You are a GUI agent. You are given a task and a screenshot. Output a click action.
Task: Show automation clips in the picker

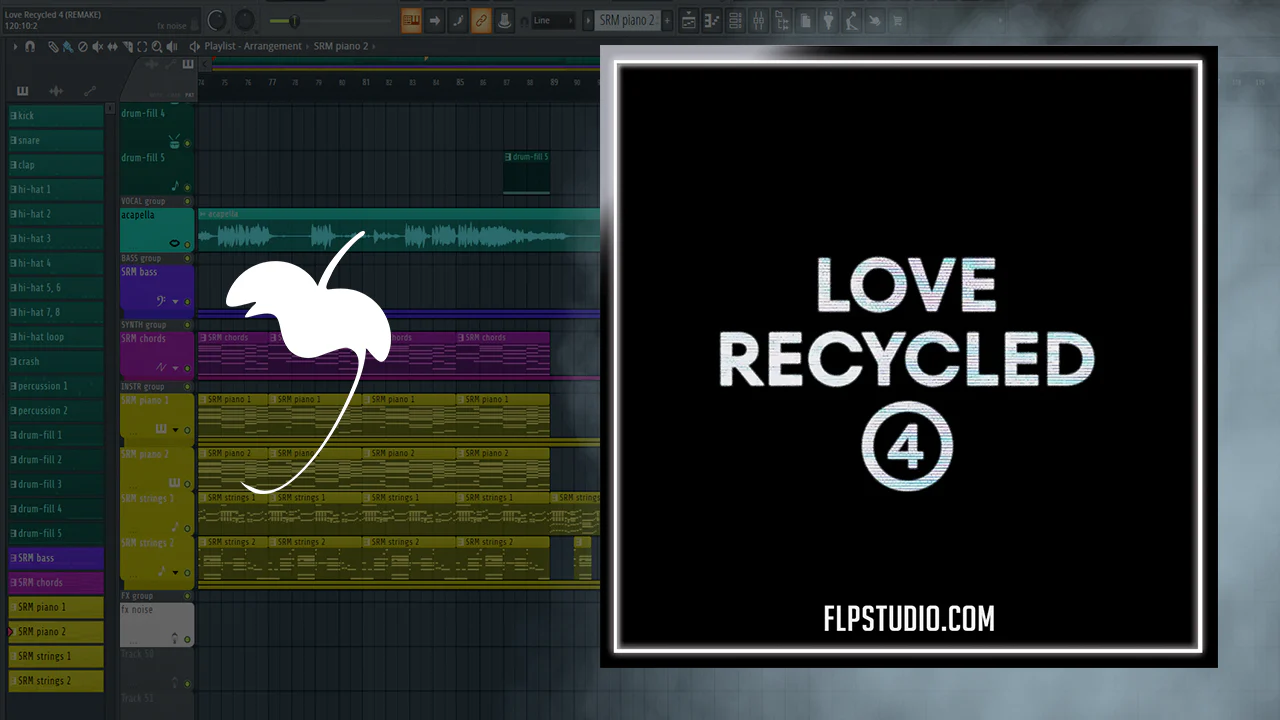click(x=90, y=91)
